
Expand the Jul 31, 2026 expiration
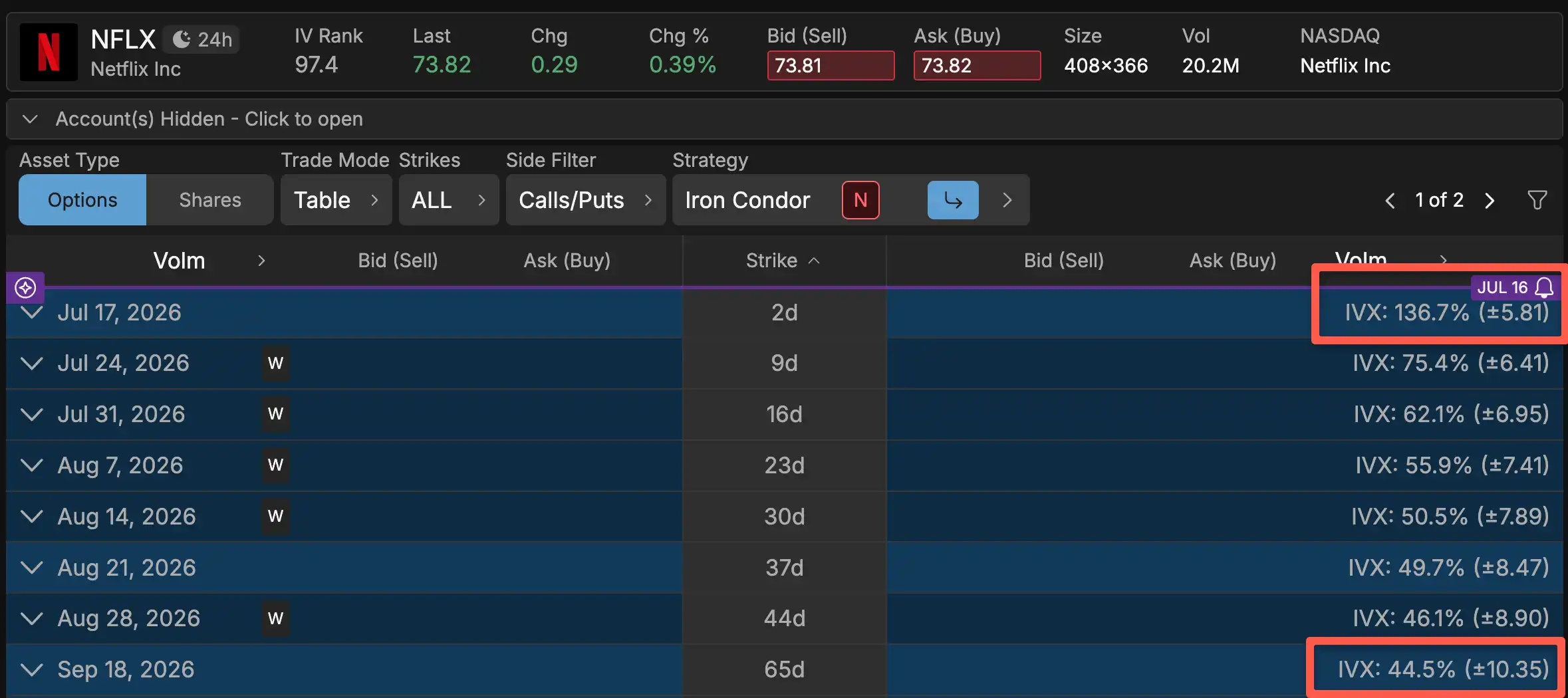click(31, 414)
